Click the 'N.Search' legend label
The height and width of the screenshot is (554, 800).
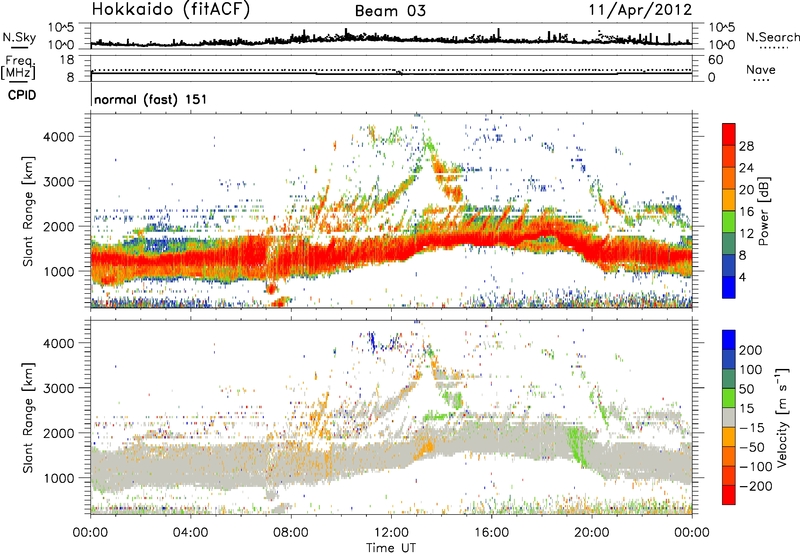point(772,37)
